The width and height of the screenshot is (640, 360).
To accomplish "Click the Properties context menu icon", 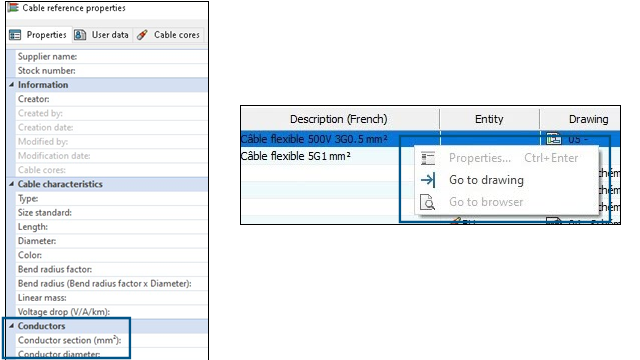I will [x=428, y=158].
